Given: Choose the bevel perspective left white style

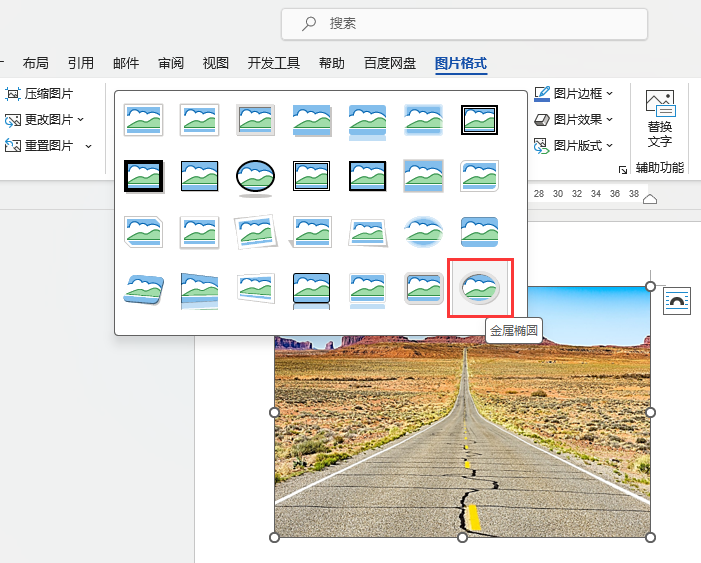Looking at the screenshot, I should [255, 288].
